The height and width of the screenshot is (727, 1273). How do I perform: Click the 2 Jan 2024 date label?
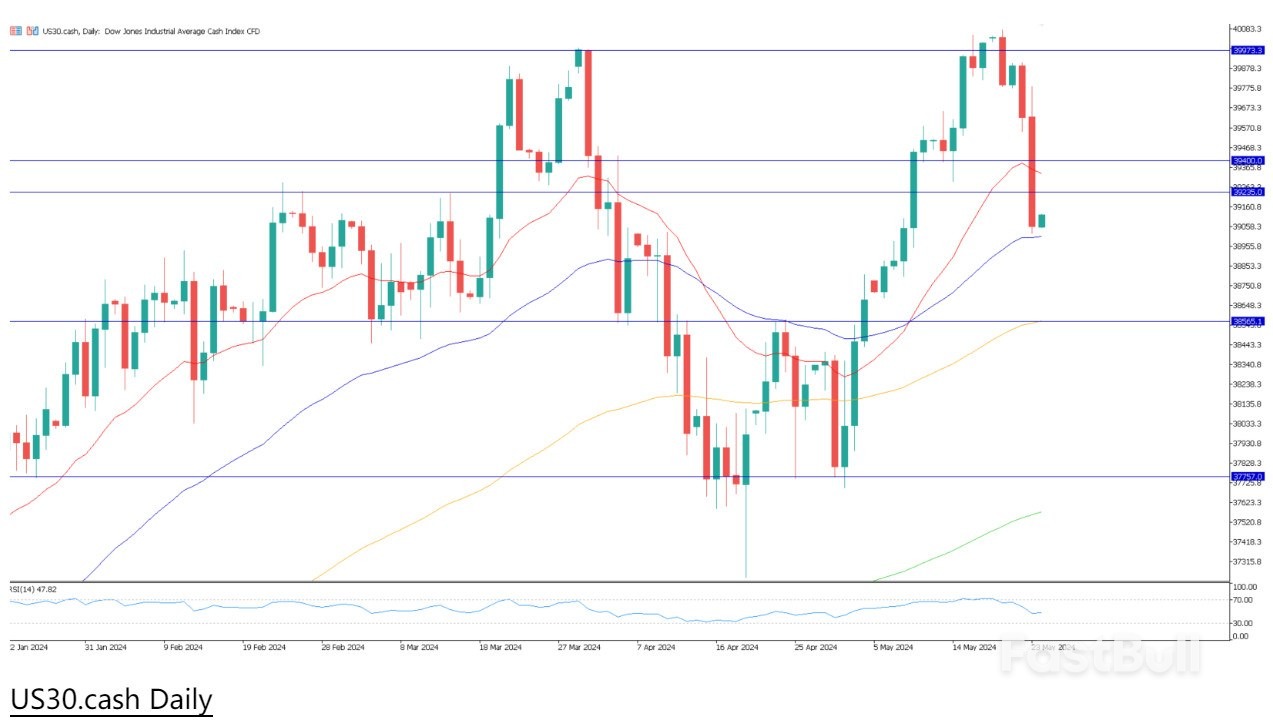click(30, 647)
